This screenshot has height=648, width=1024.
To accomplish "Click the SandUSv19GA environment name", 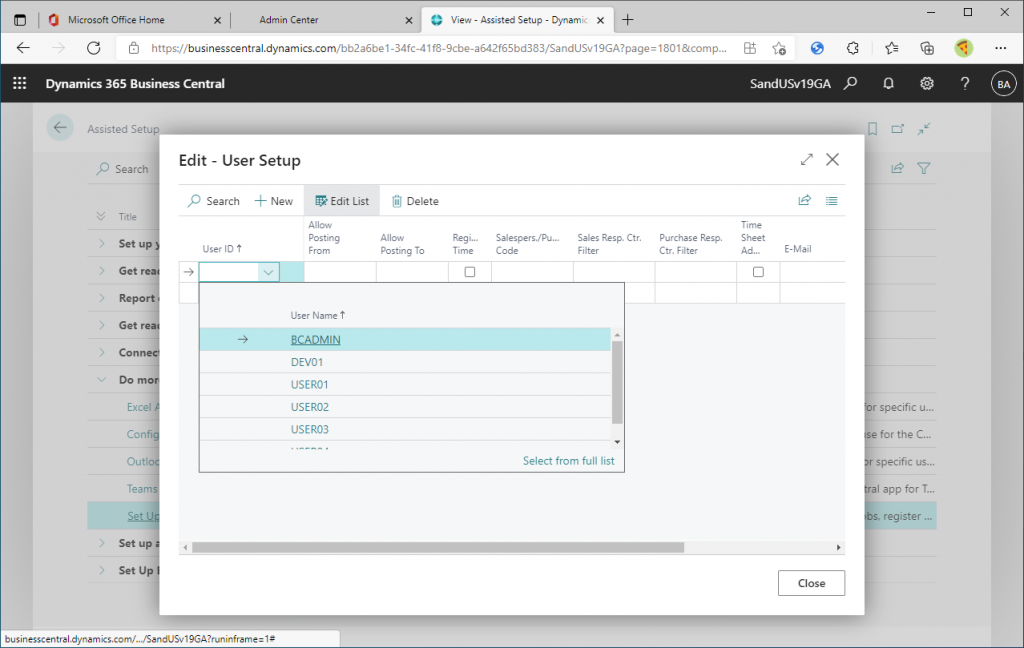I will tap(790, 84).
